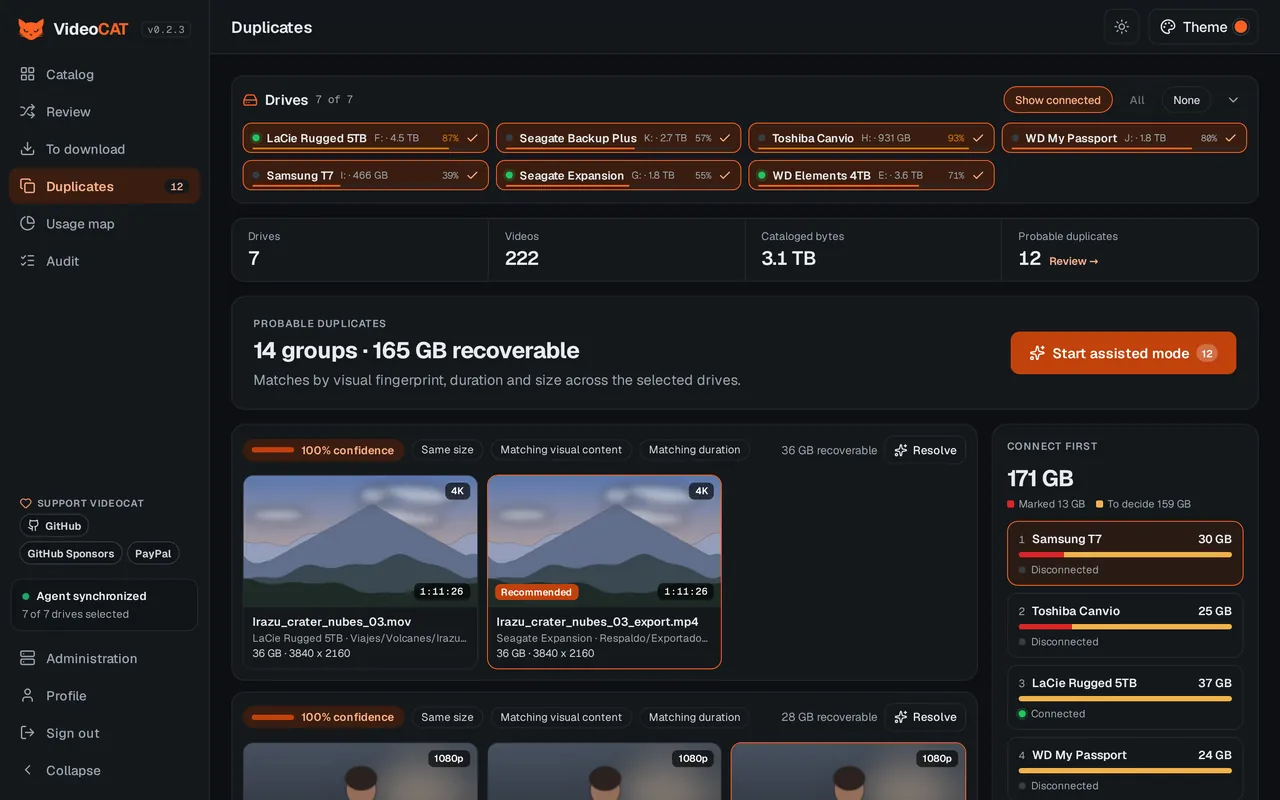Open Profile via its person icon
Screen dimensions: 1280x800
click(x=27, y=696)
